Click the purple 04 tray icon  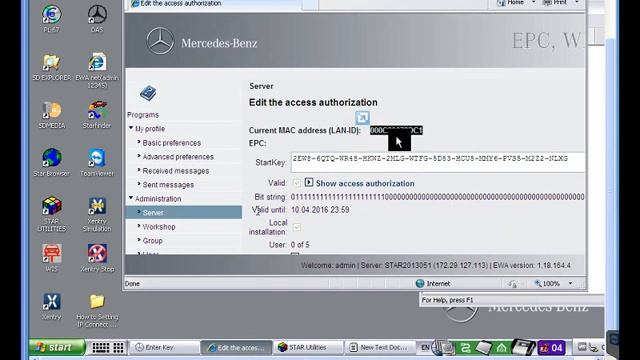click(x=552, y=348)
